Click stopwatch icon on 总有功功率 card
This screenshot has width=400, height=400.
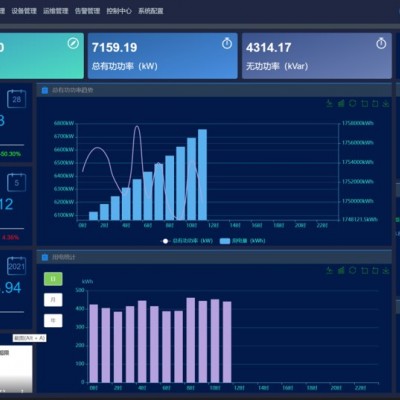[227, 43]
